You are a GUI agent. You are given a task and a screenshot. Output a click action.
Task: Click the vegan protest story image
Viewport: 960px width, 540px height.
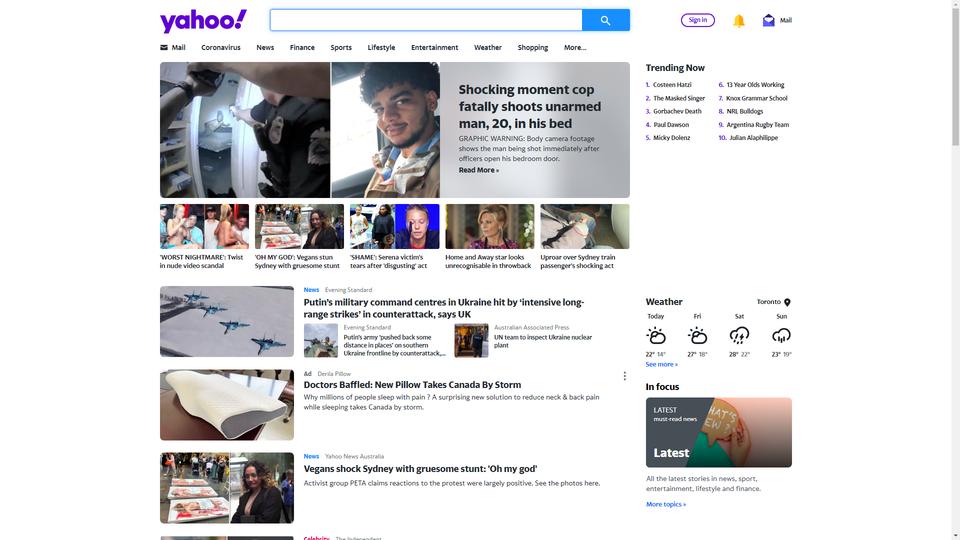[x=227, y=488]
